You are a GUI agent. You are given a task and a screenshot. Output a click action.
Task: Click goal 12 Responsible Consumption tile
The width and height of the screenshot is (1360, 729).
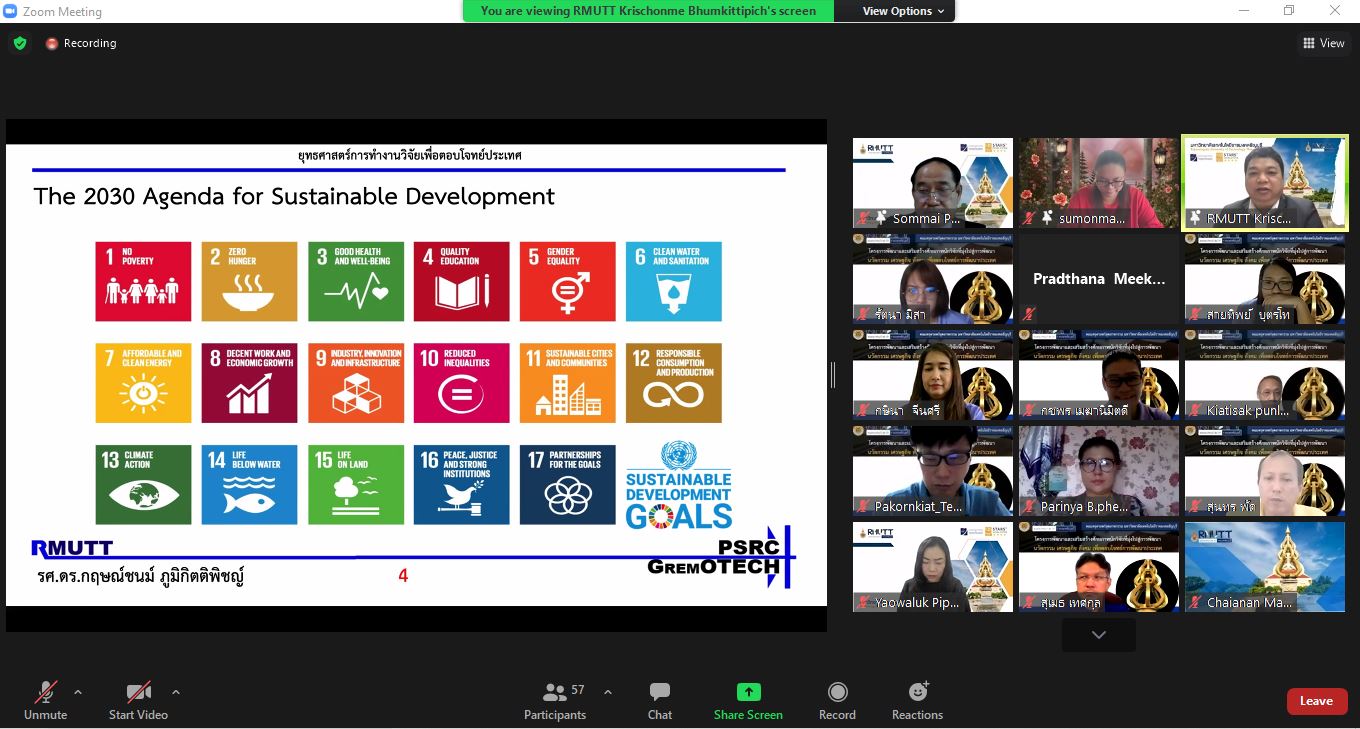click(x=674, y=383)
